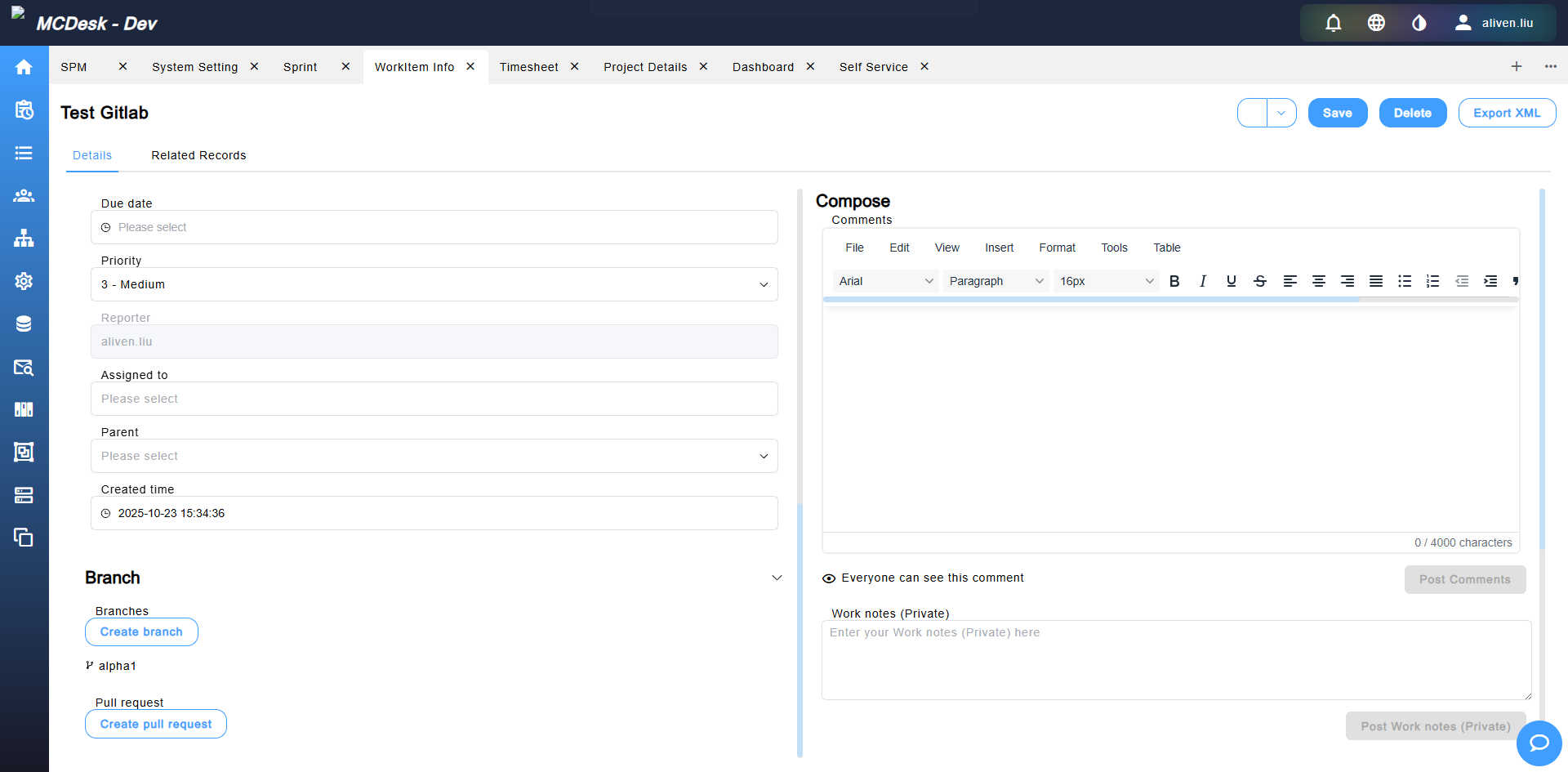Increase indent in comment editor
The width and height of the screenshot is (1568, 772).
click(x=1490, y=281)
